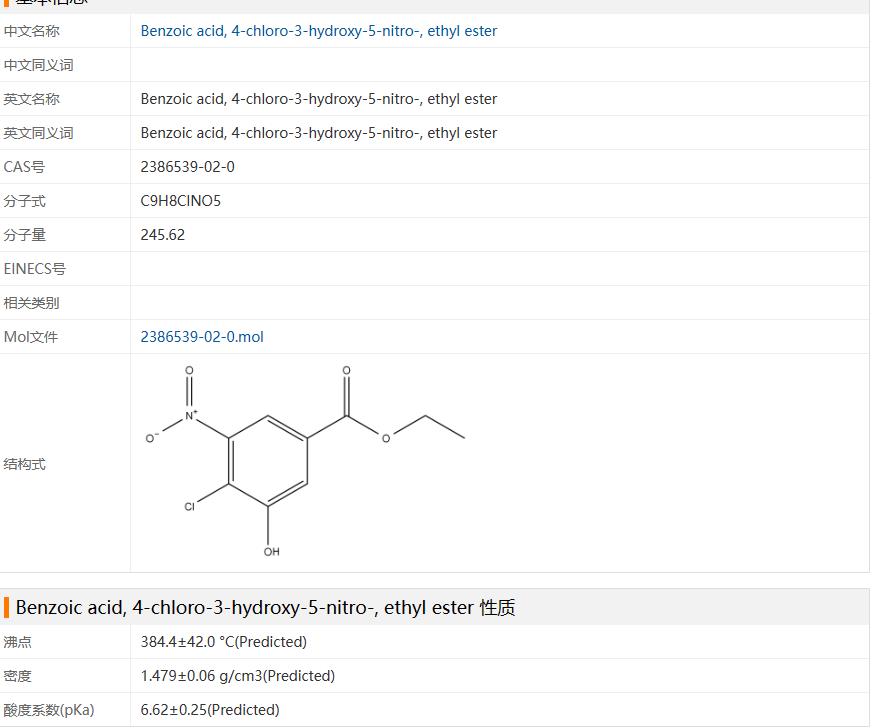Click the molecular weight value 245.62
Screen dimensions: 876x728
(163, 235)
